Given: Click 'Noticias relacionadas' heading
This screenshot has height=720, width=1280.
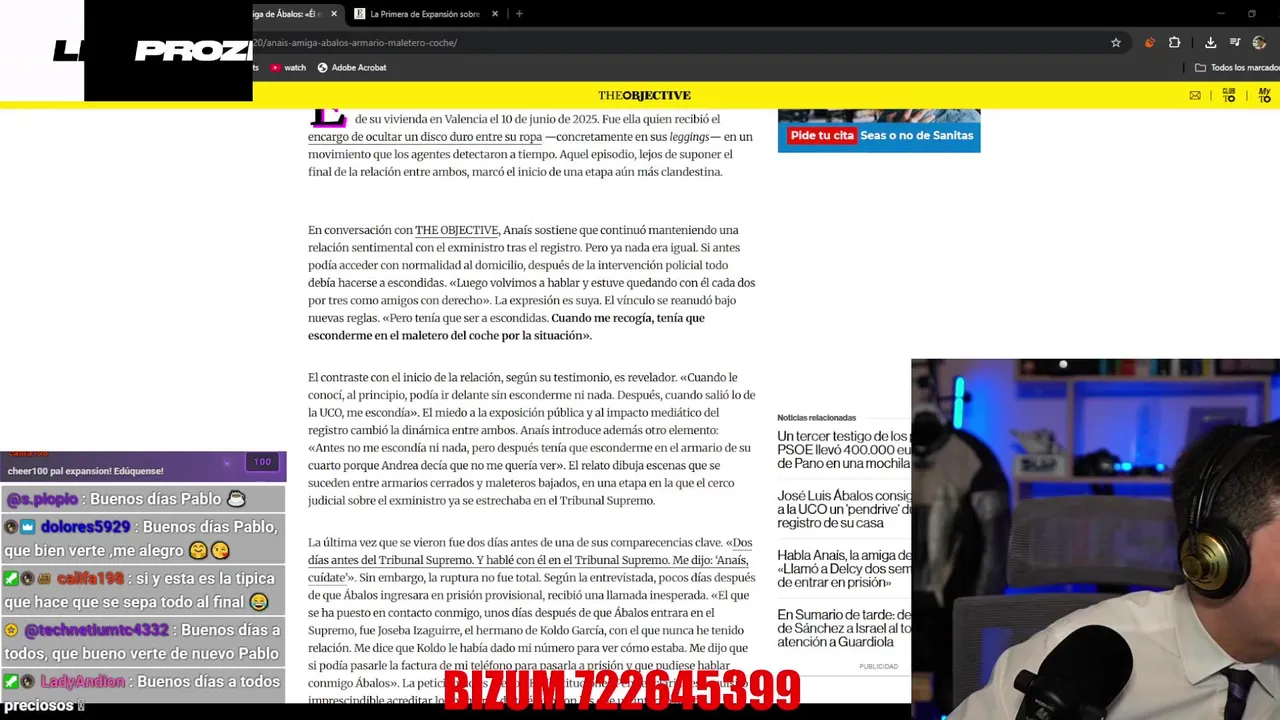Looking at the screenshot, I should click(x=816, y=418).
